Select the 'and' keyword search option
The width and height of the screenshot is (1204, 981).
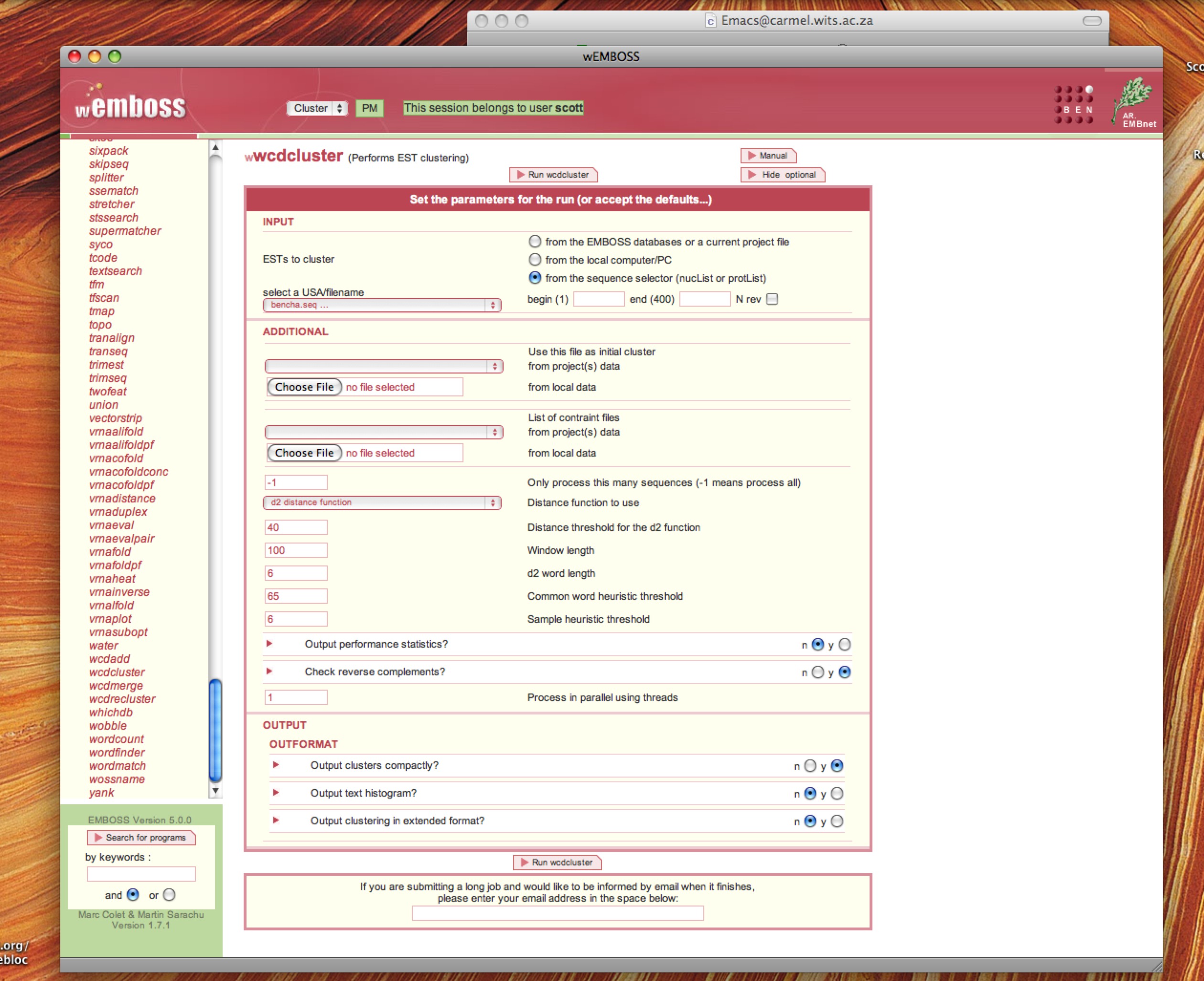click(x=133, y=895)
